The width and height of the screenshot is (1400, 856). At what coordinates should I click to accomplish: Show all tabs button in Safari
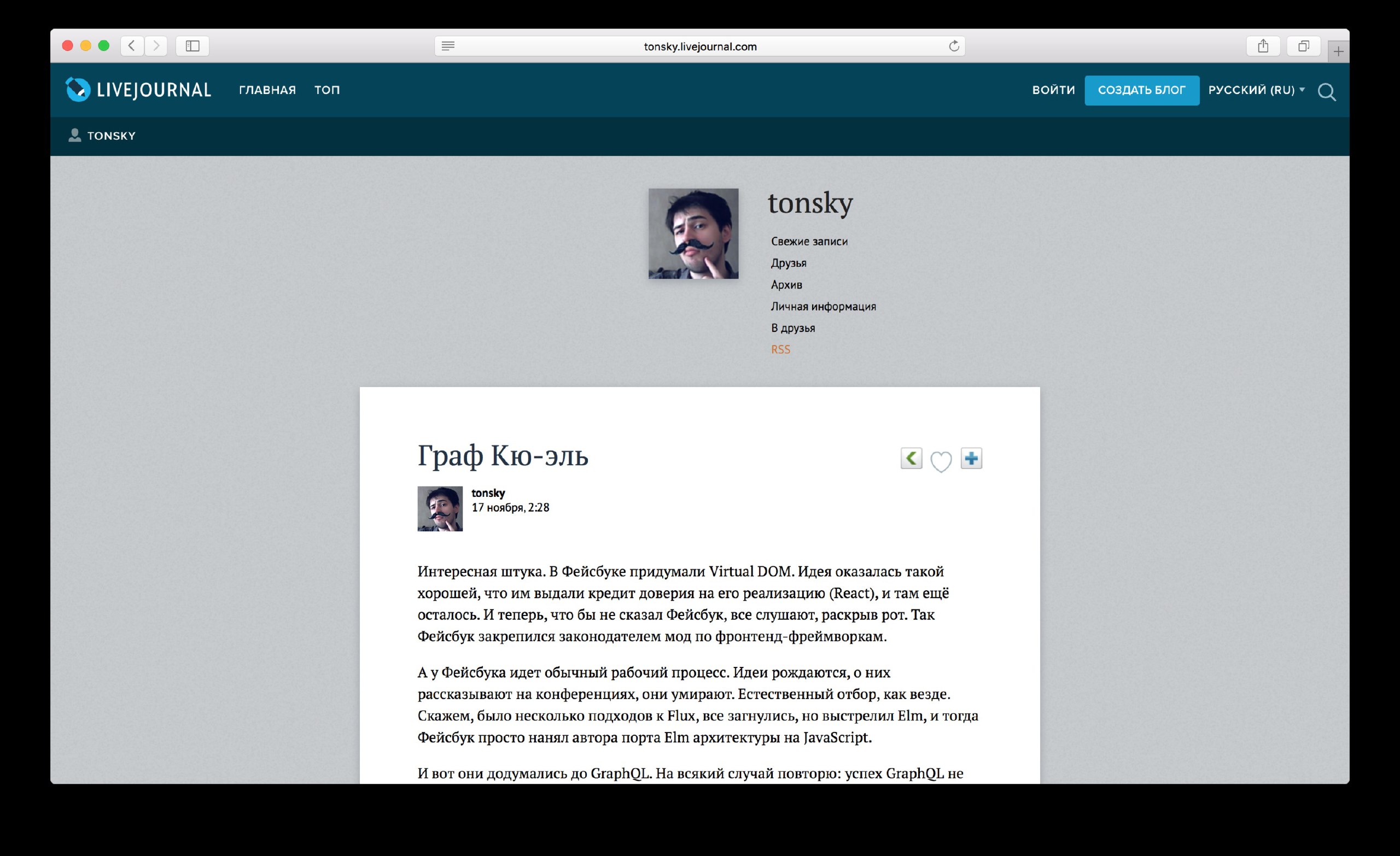(x=1303, y=45)
